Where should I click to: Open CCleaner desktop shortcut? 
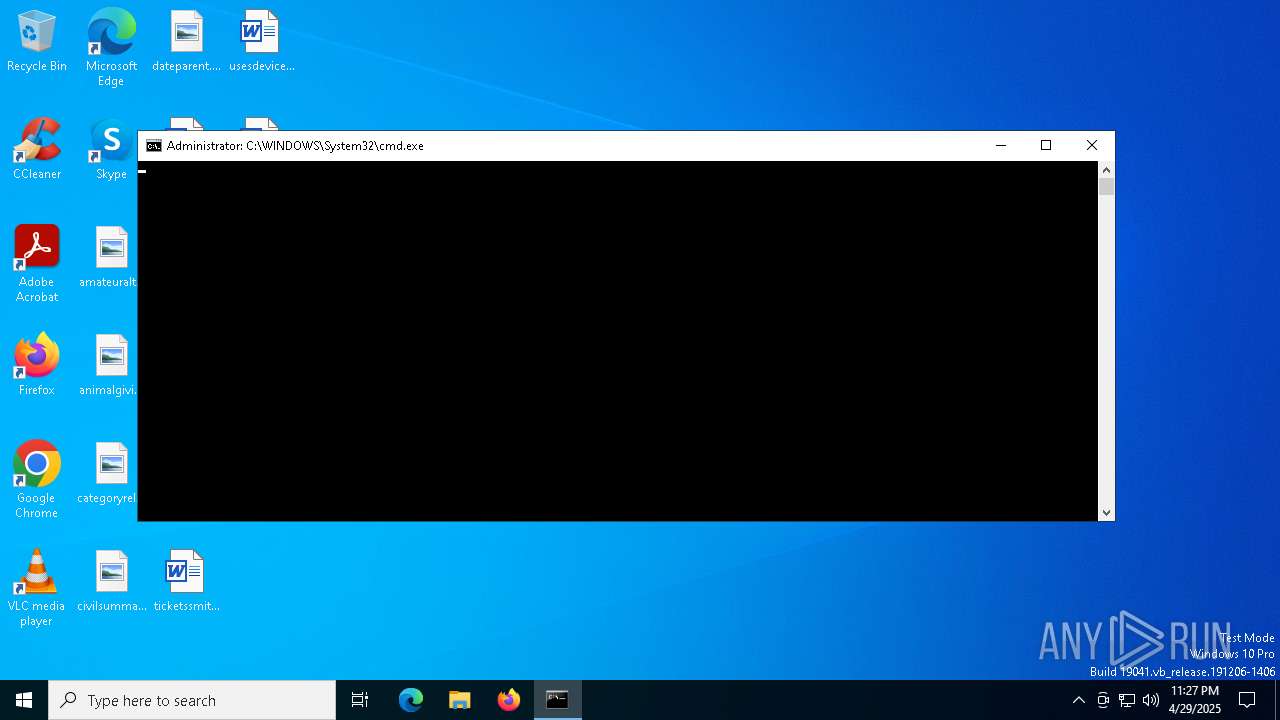click(x=37, y=150)
